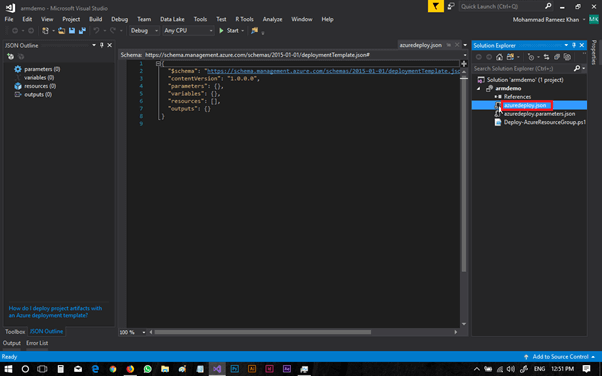Click the Show All Files icon
The height and width of the screenshot is (376, 602).
point(567,57)
